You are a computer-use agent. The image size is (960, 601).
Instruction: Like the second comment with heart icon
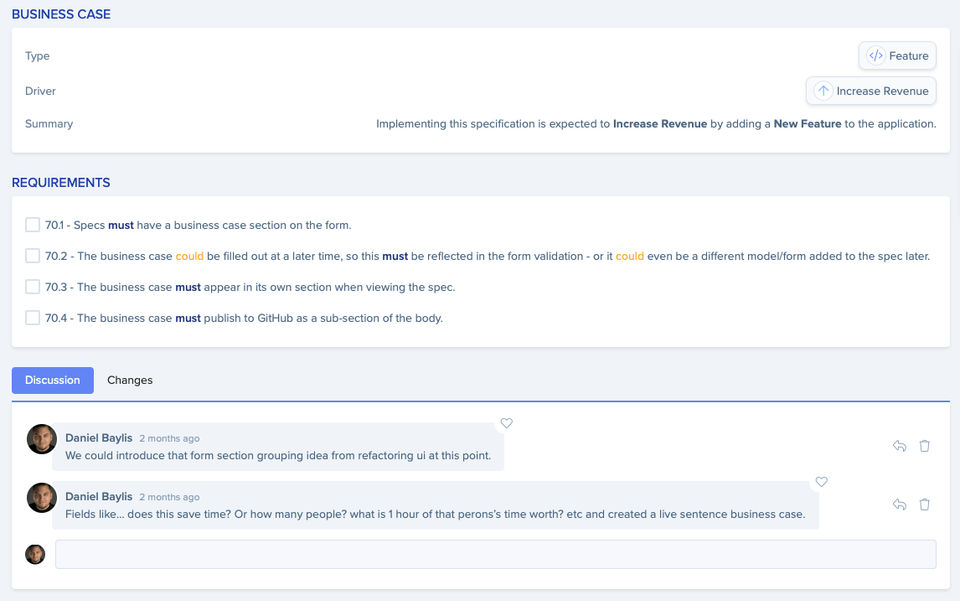pos(822,482)
